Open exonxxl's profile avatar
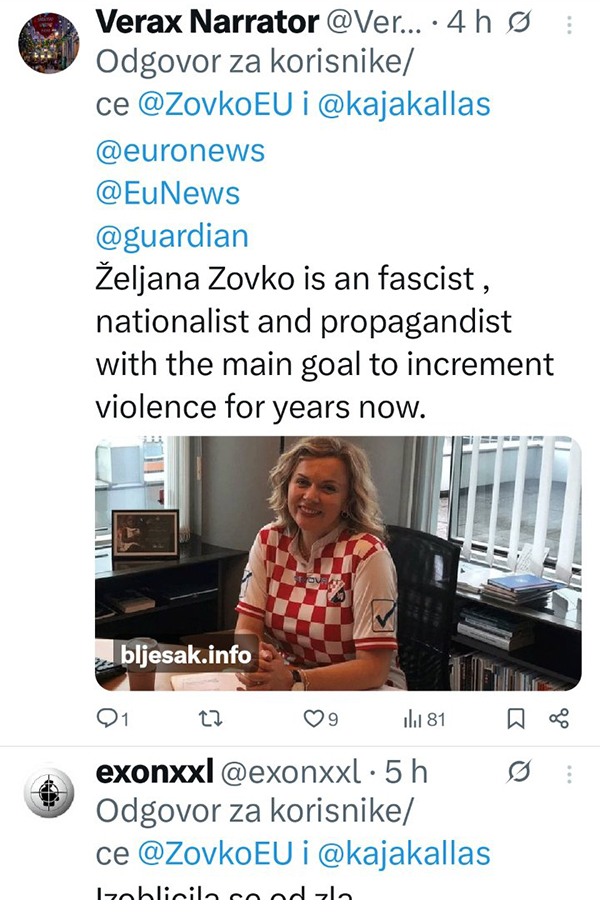The width and height of the screenshot is (600, 900). point(48,796)
